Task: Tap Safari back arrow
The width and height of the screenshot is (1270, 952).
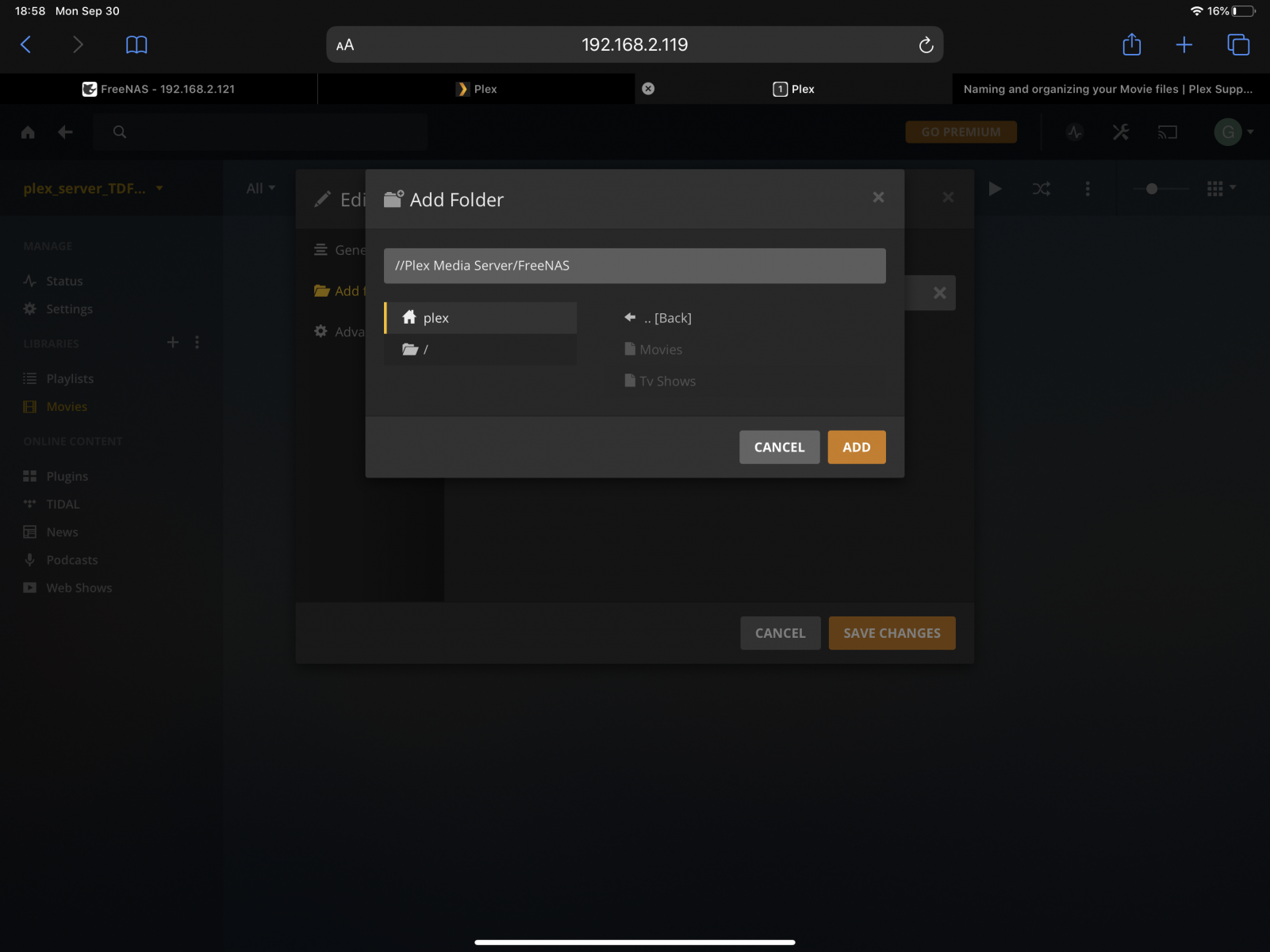Action: pos(25,44)
